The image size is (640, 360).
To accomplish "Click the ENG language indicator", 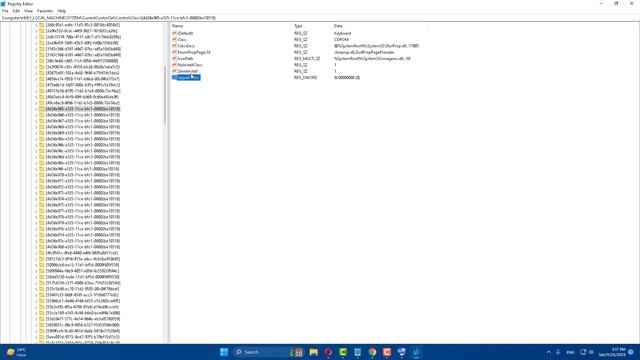I will tap(571, 352).
